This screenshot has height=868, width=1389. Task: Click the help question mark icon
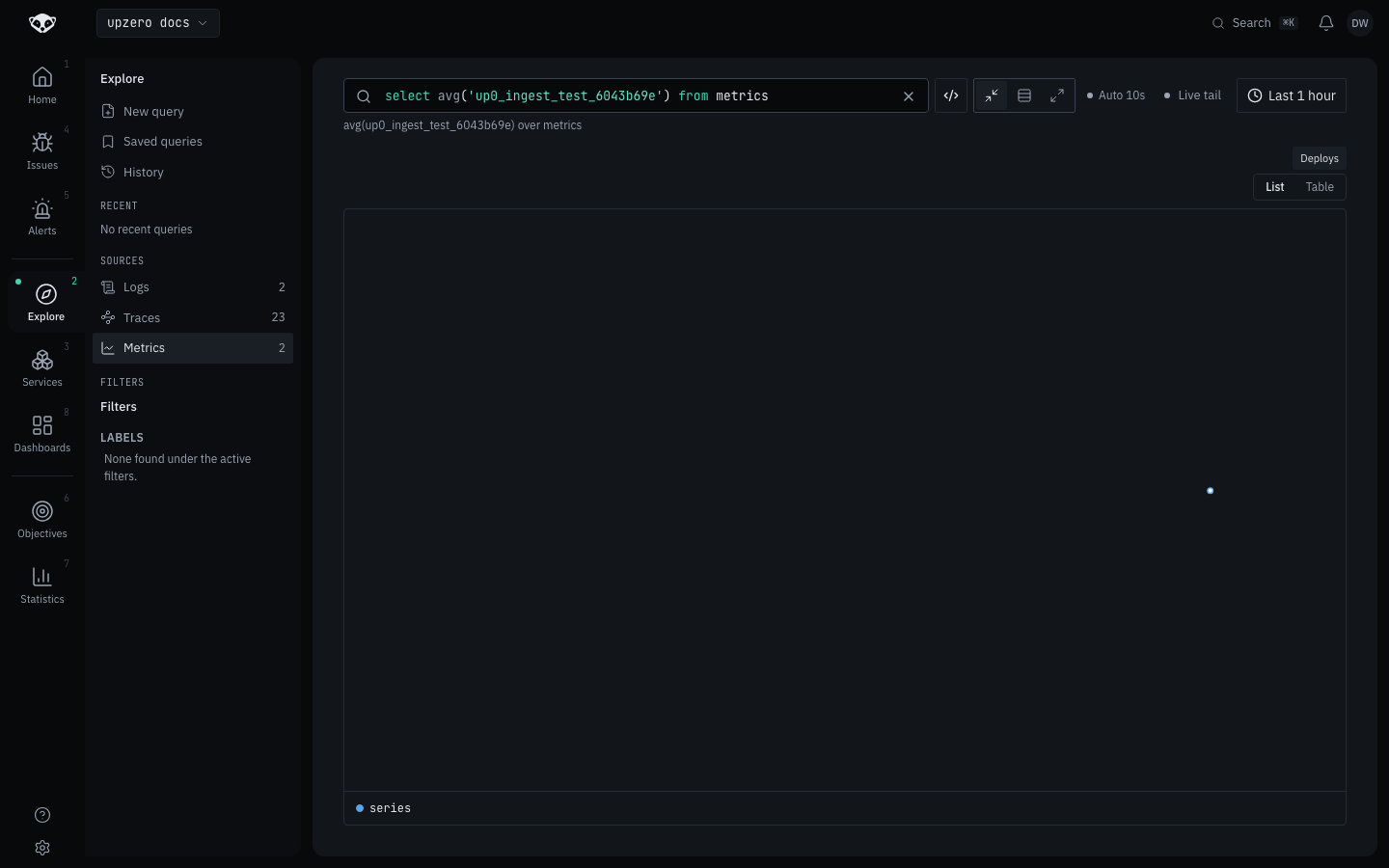click(x=42, y=815)
